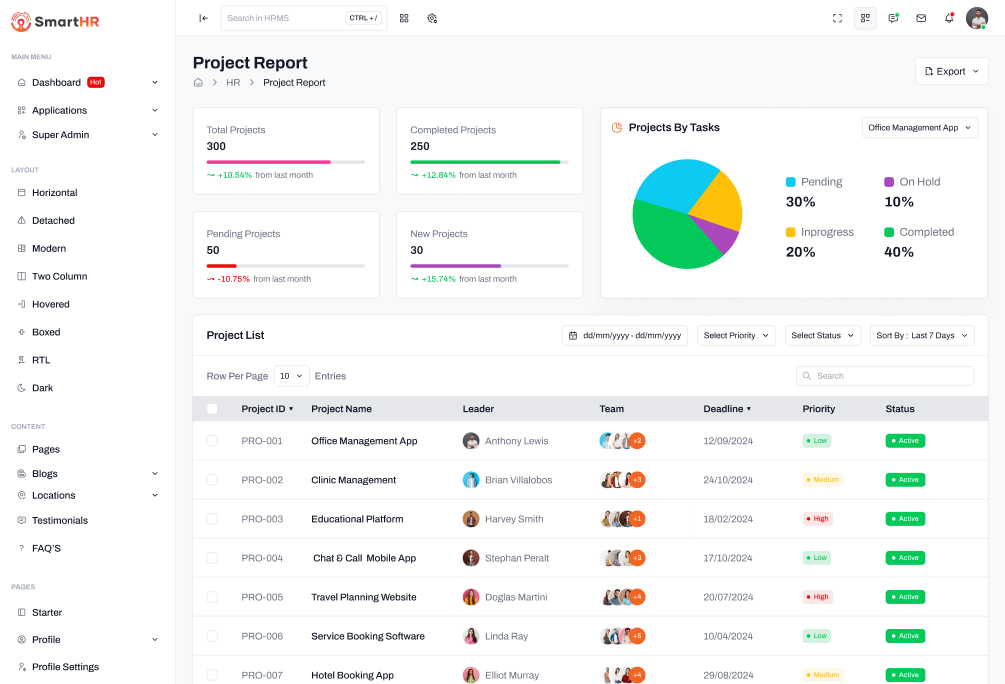Click the Export button

pyautogui.click(x=951, y=72)
